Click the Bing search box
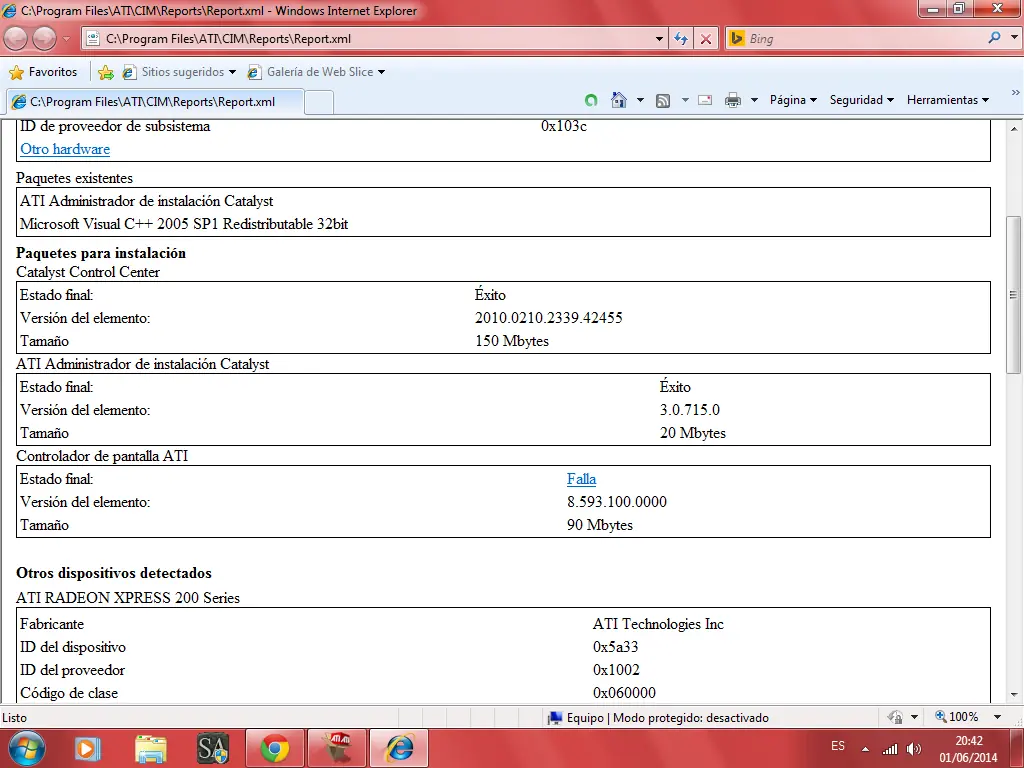Image resolution: width=1024 pixels, height=768 pixels. click(x=856, y=39)
